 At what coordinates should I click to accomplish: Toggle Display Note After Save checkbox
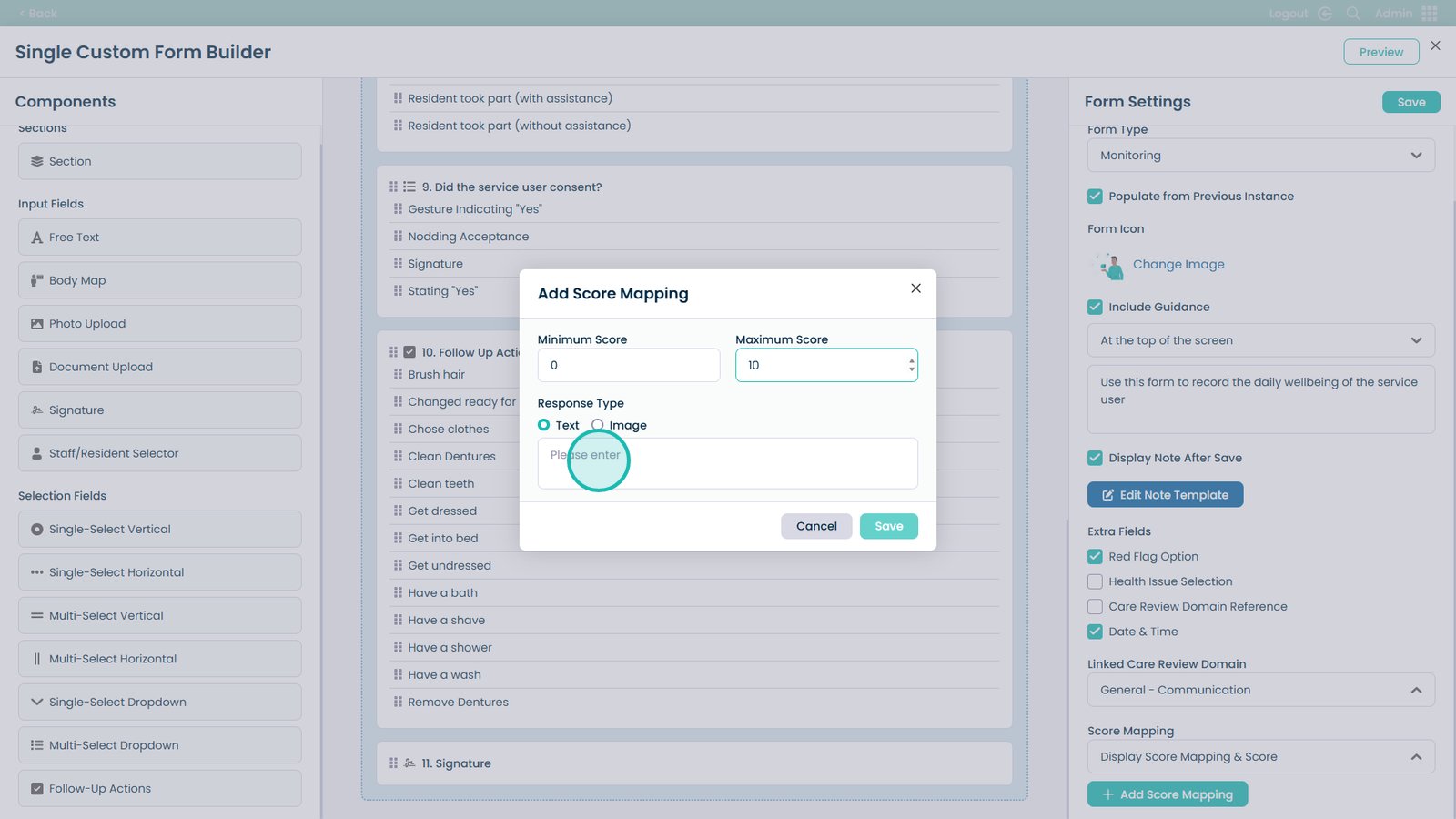[1095, 459]
